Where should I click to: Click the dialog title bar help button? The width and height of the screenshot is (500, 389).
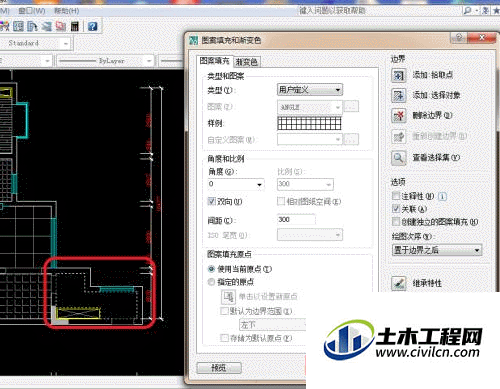tap(459, 38)
